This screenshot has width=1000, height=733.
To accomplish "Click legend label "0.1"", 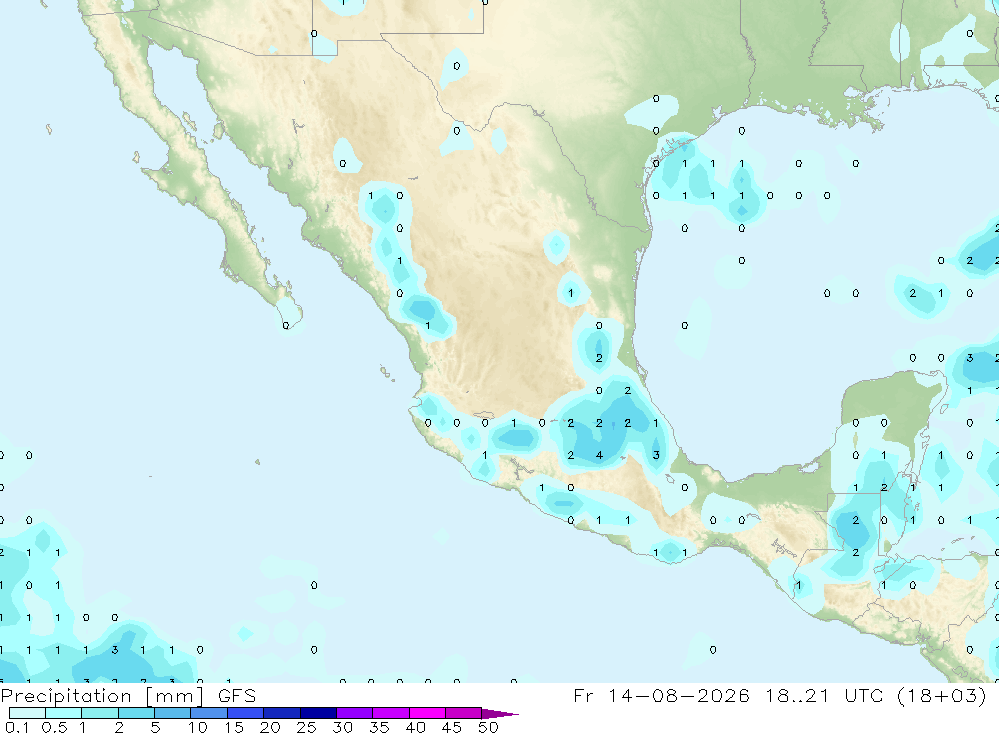I will pyautogui.click(x=17, y=727).
